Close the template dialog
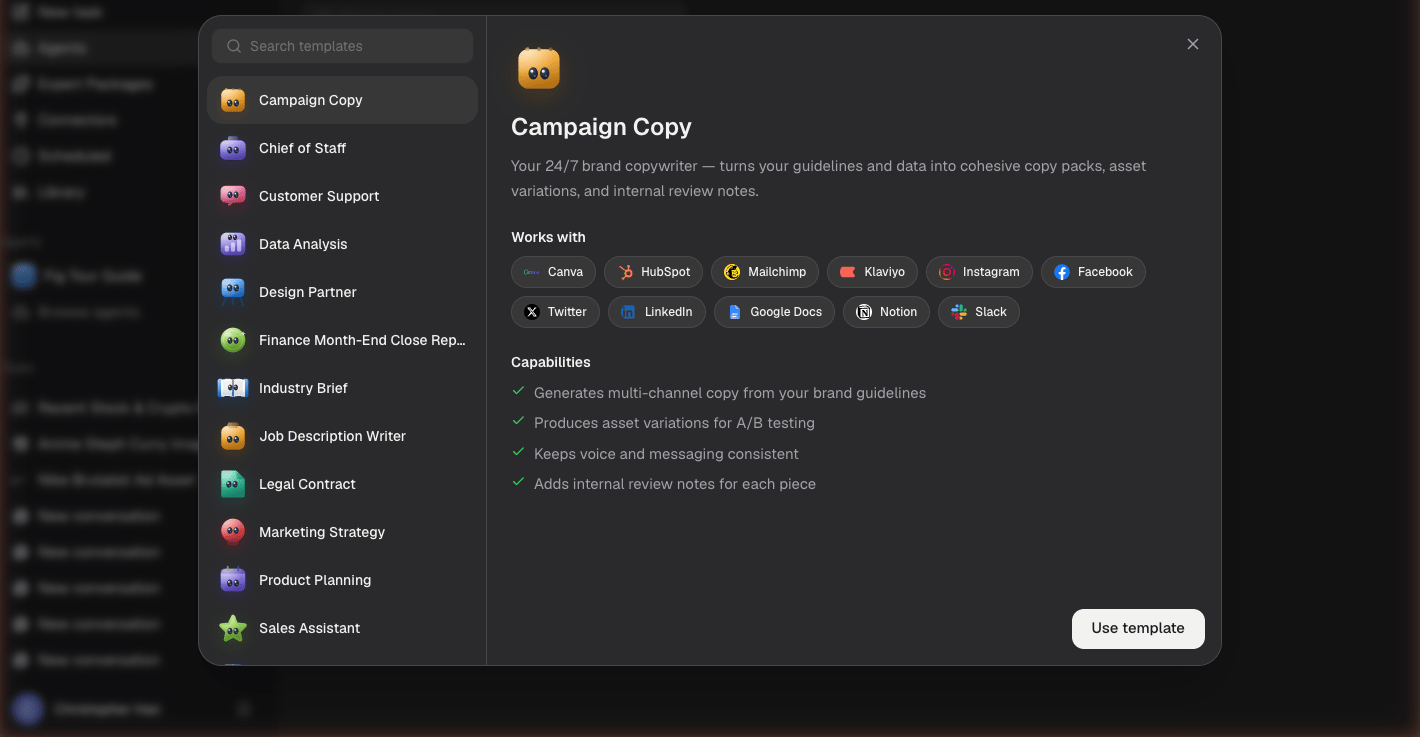 [1192, 44]
